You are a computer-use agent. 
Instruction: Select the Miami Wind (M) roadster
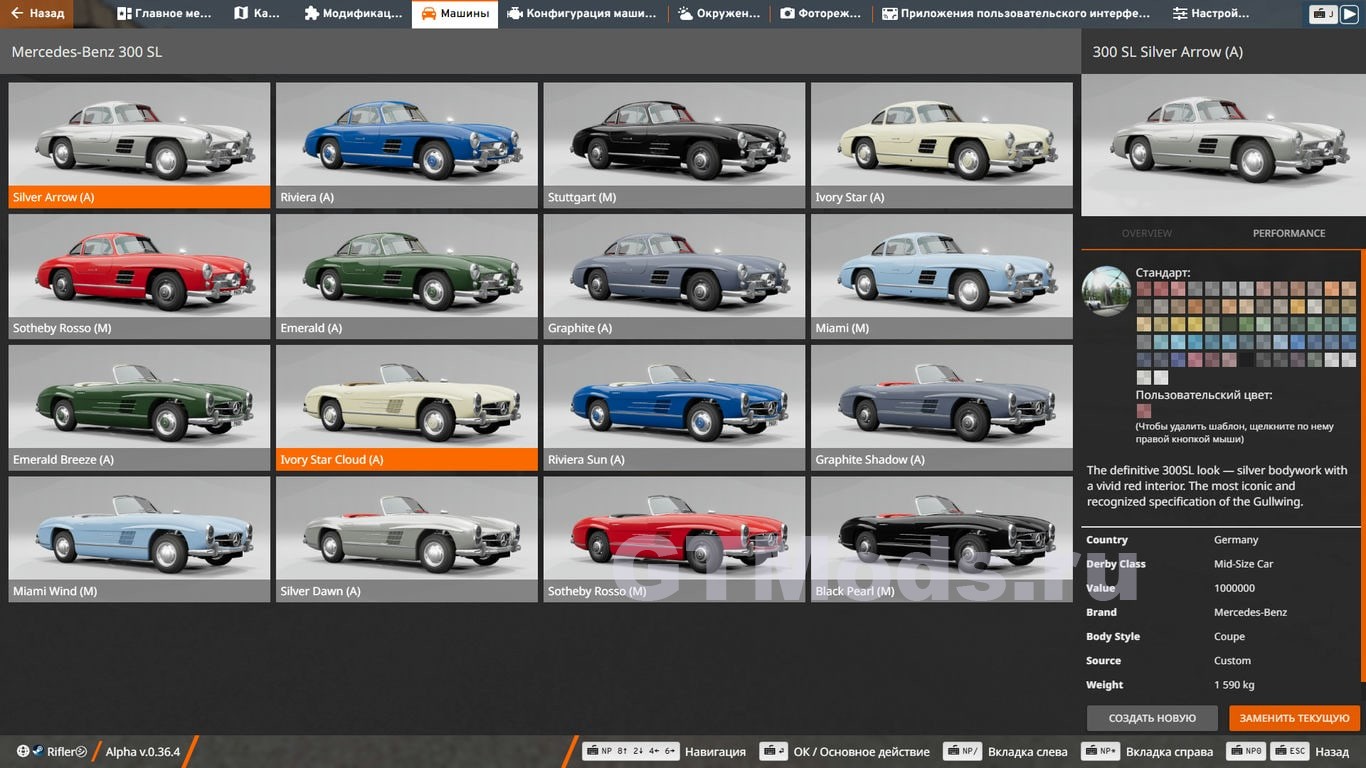pyautogui.click(x=139, y=539)
